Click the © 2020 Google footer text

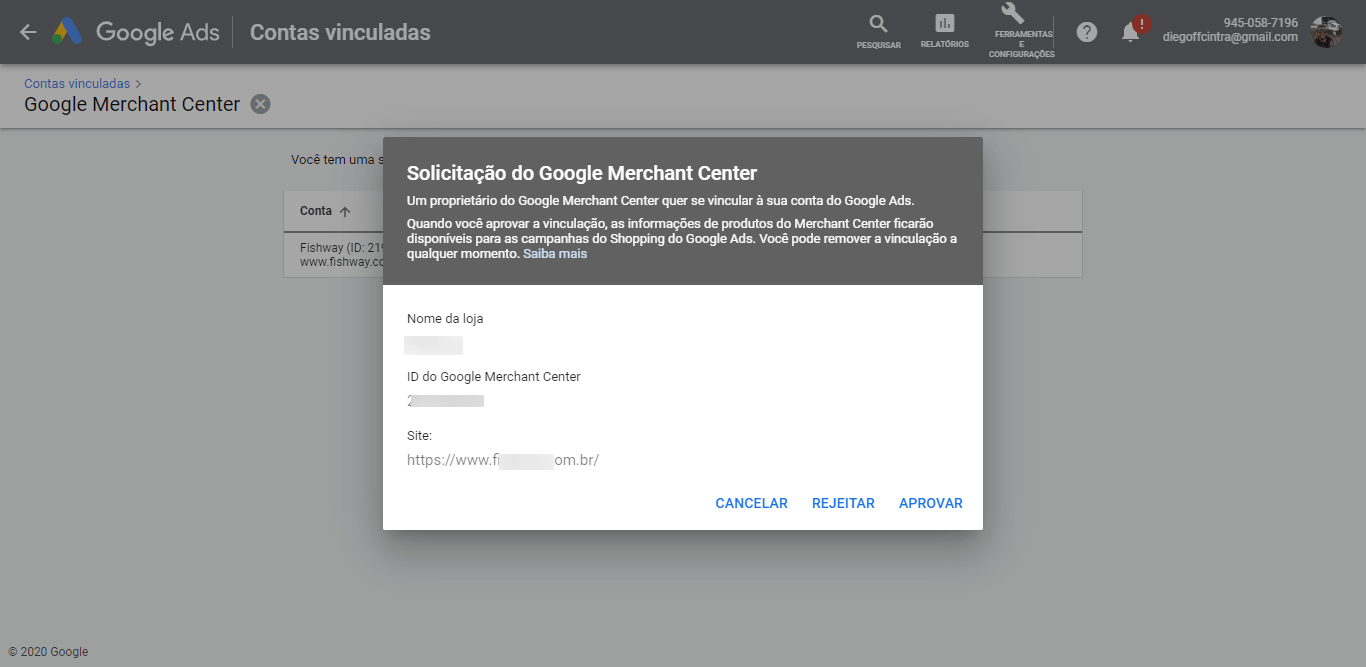coord(48,652)
